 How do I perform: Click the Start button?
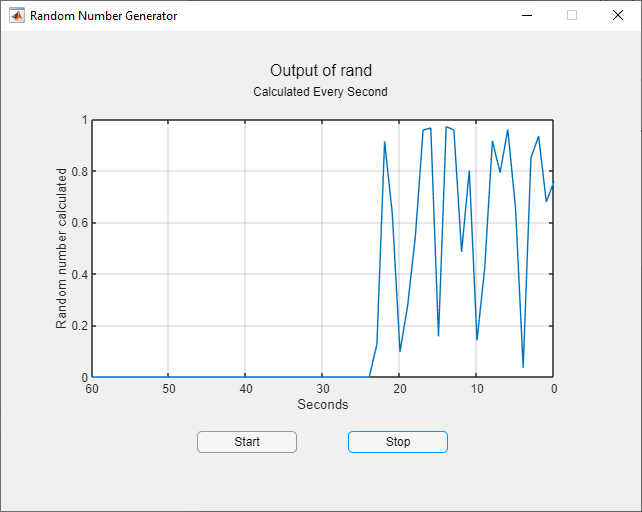(x=247, y=442)
